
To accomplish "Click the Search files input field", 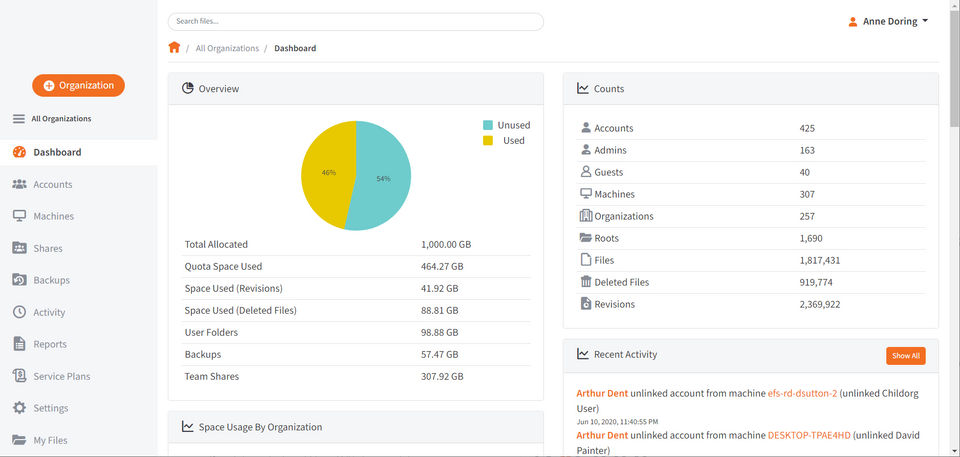I will point(356,21).
